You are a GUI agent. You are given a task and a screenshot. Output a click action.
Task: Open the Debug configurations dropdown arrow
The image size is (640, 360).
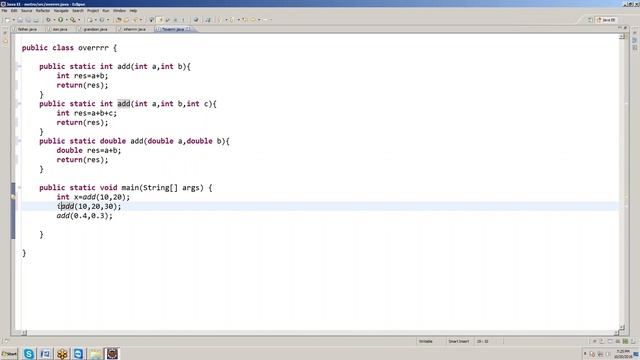54,20
